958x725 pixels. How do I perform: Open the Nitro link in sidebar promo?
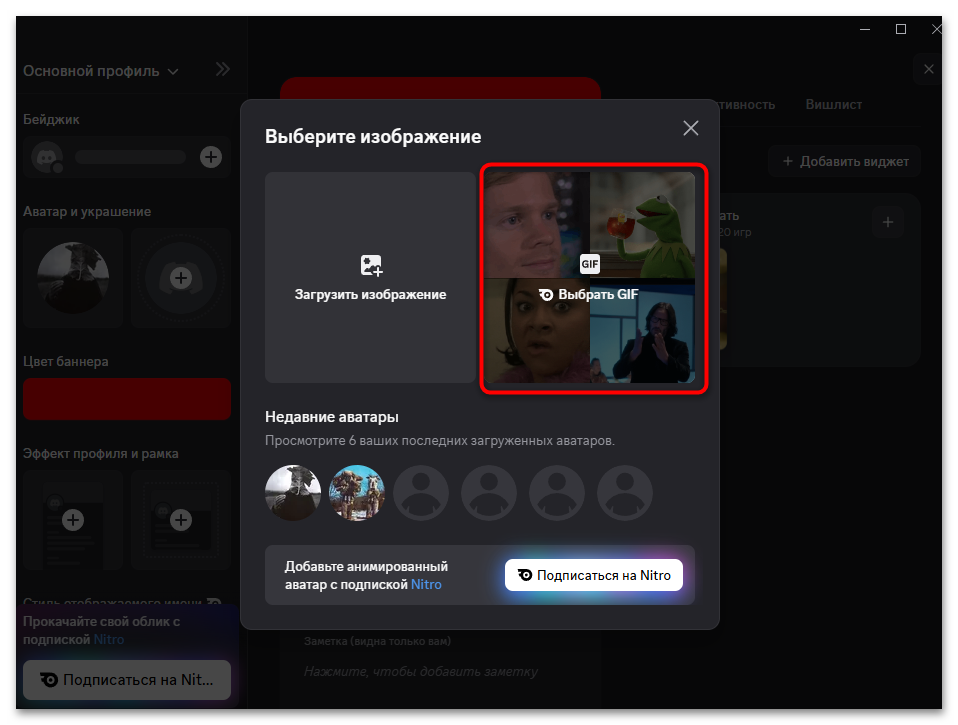[109, 639]
